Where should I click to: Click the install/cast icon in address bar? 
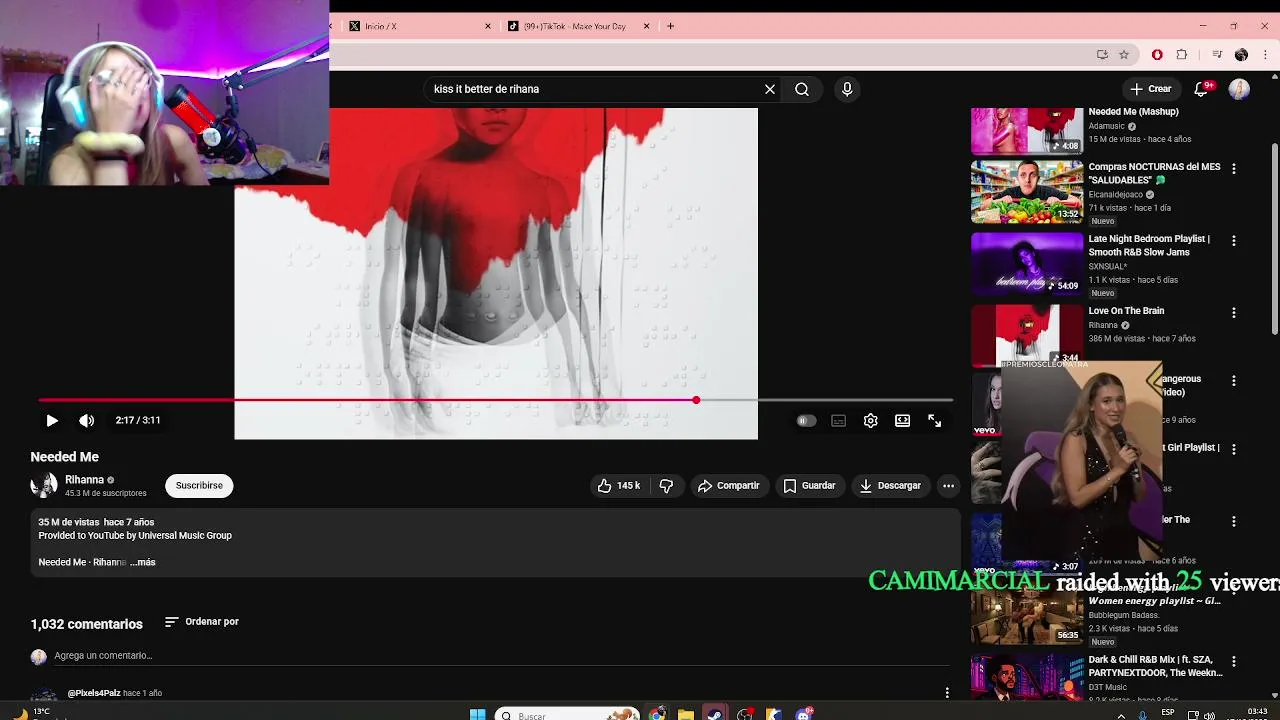pos(1102,55)
